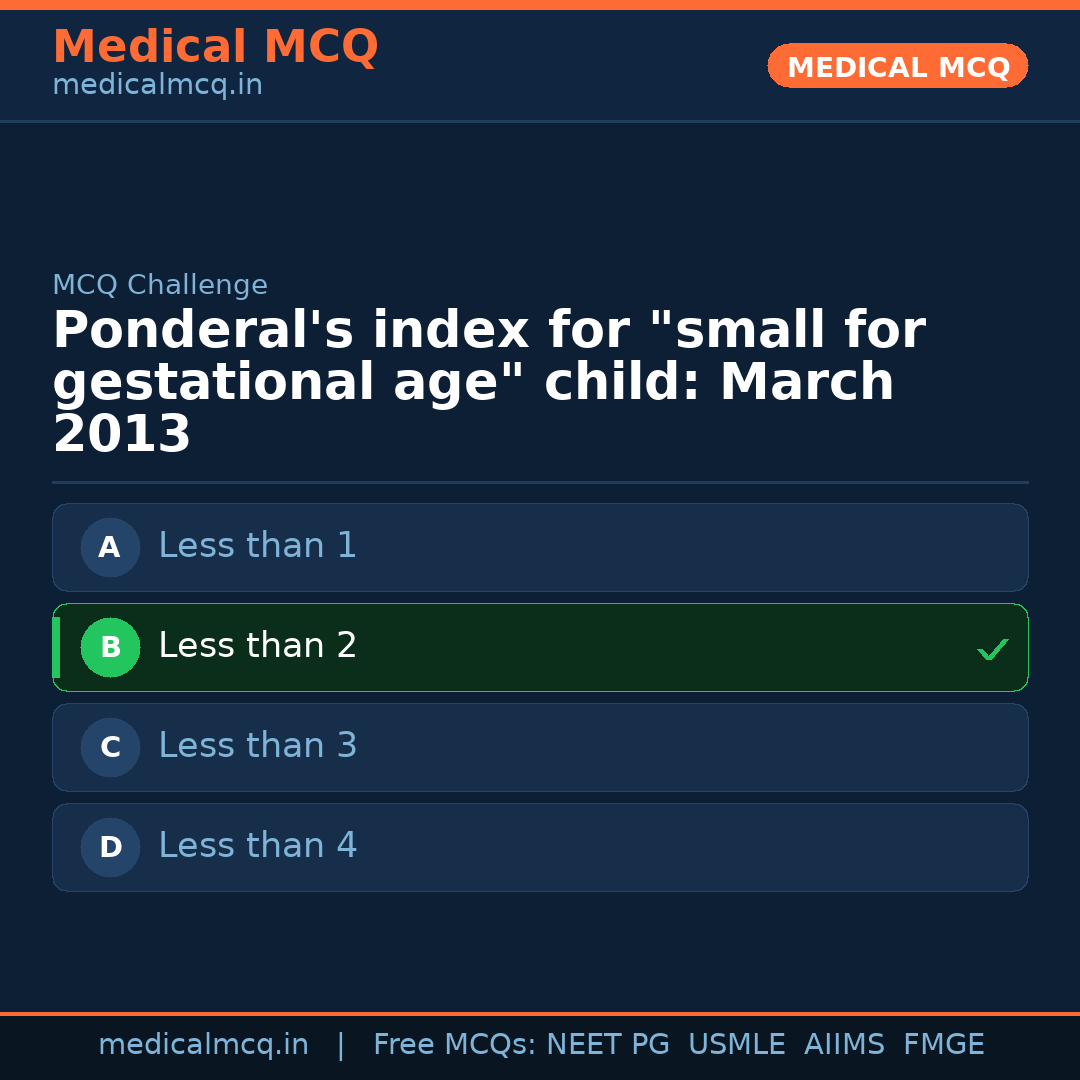Select the "Less than 4" answer
This screenshot has height=1080, width=1080.
coord(257,846)
